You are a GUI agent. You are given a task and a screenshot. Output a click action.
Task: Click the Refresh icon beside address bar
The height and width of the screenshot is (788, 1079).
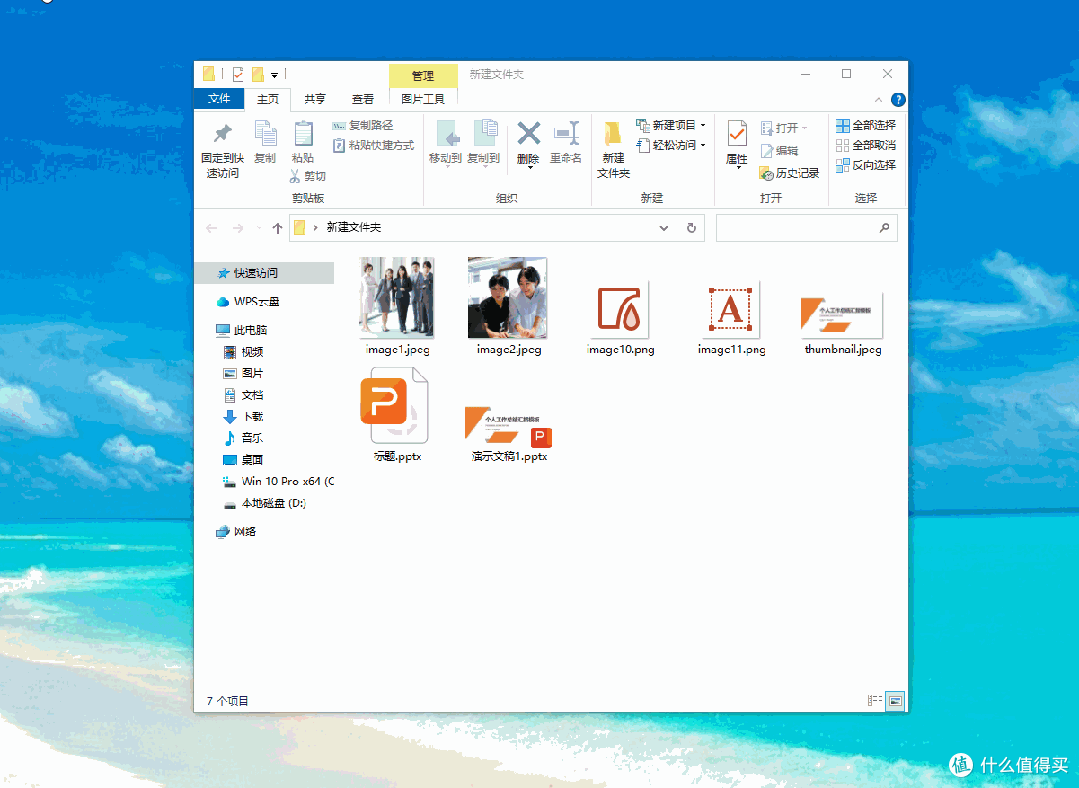click(691, 228)
